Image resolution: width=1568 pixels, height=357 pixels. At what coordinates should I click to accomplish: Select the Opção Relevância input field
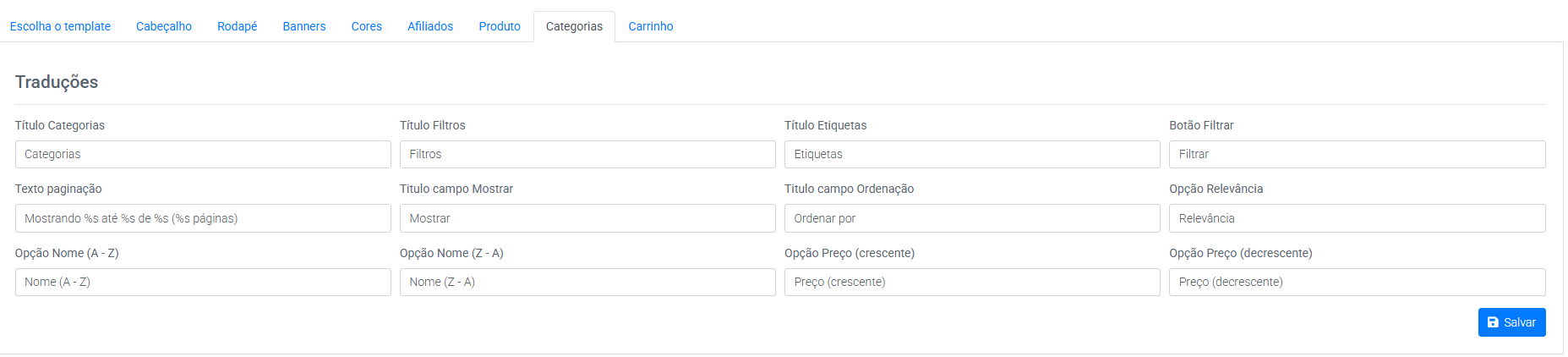pyautogui.click(x=1358, y=218)
